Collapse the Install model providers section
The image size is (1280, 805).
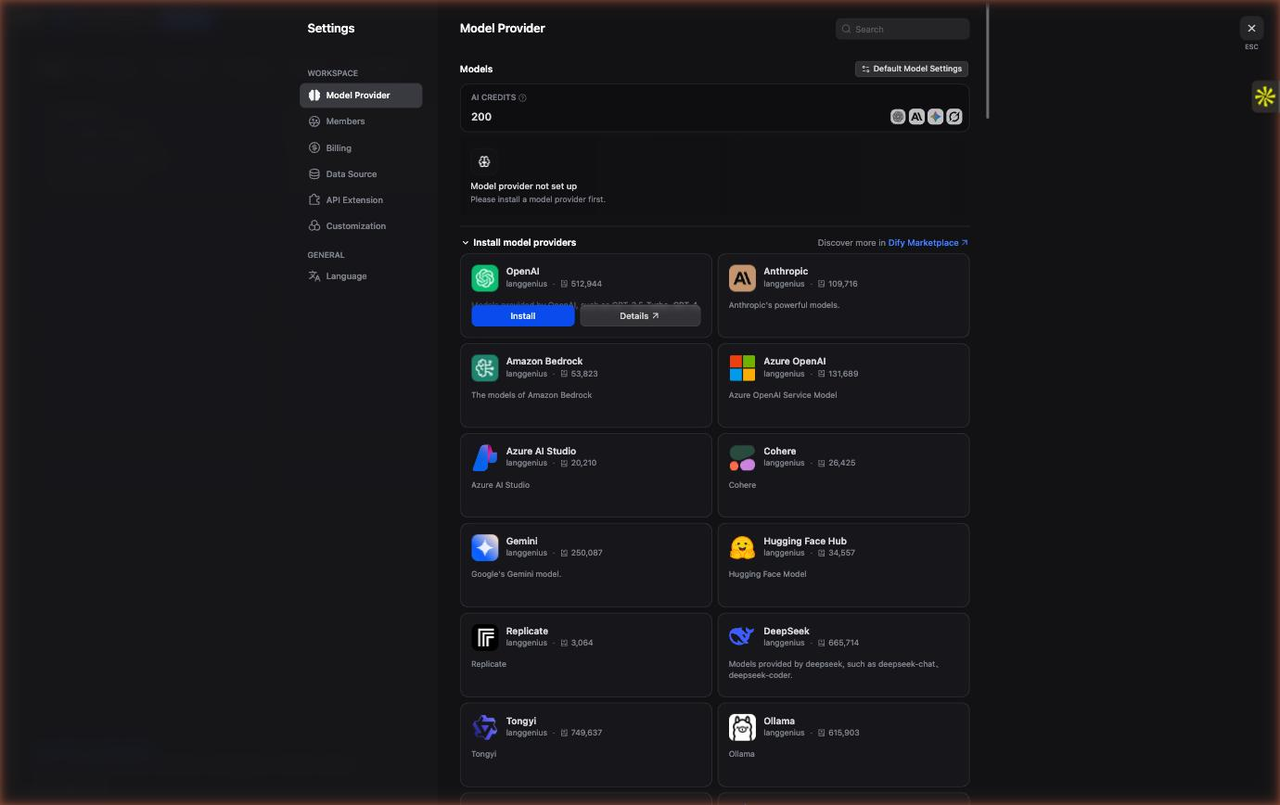[466, 243]
